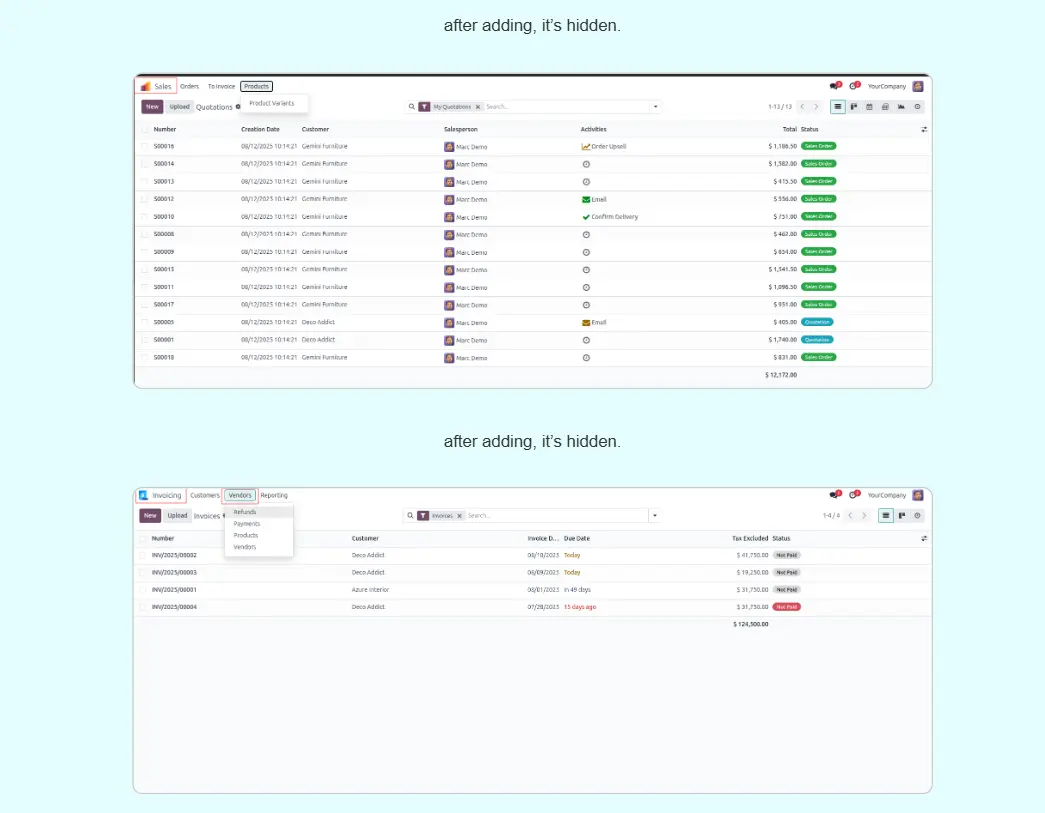Select Refunds in the Vendors dropdown menu
This screenshot has width=1045, height=813.
click(245, 512)
